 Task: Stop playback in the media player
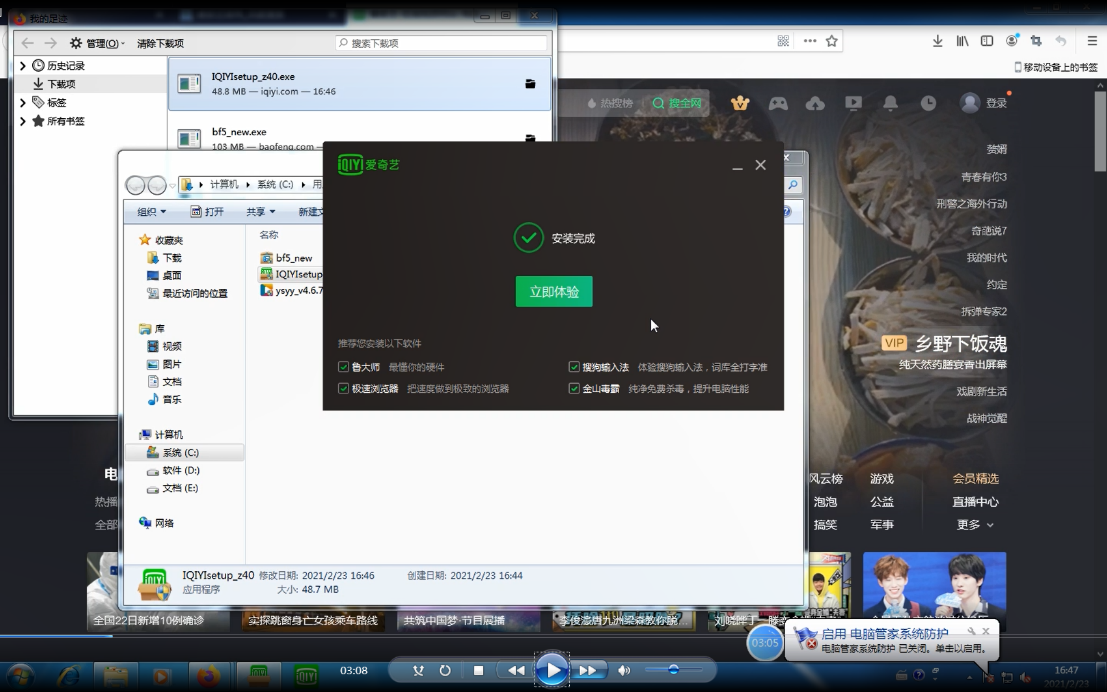(479, 670)
